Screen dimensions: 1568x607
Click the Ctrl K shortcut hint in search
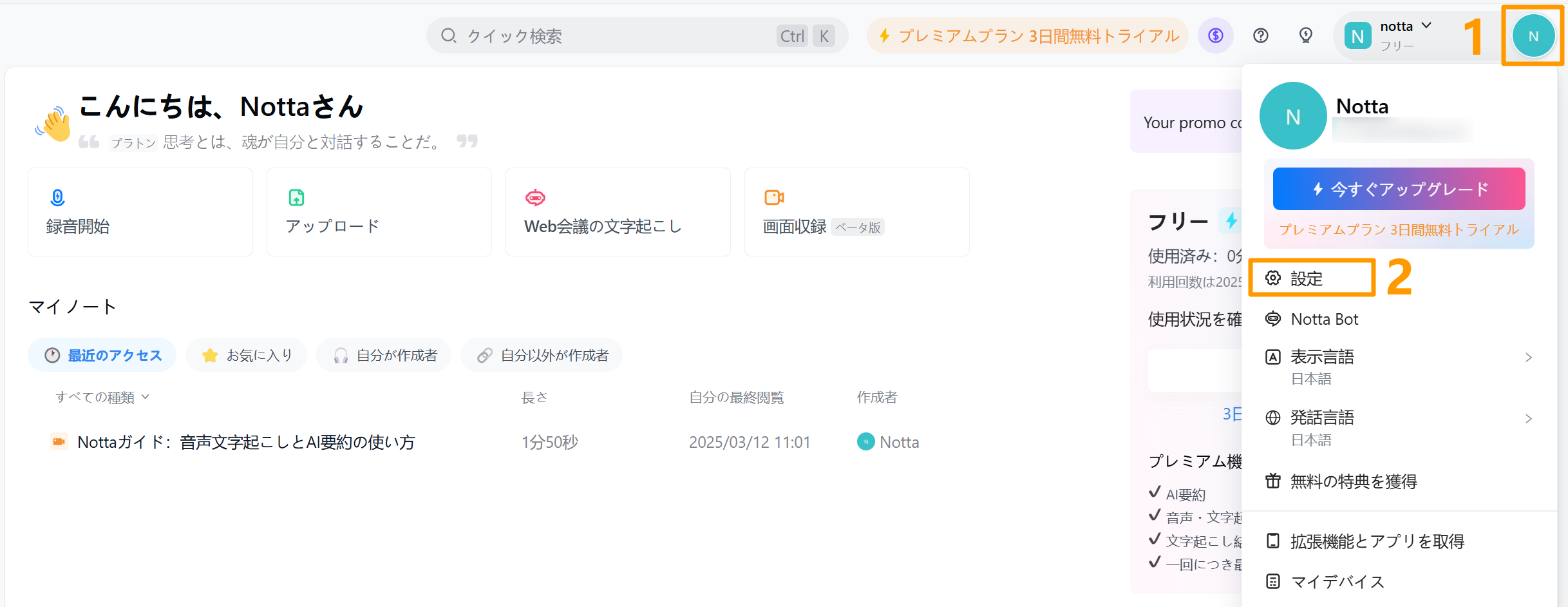806,36
